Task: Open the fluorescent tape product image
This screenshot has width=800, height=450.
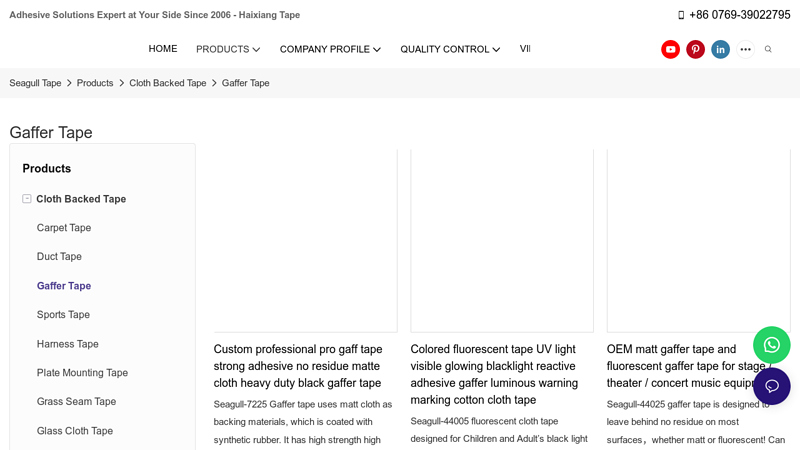Action: [502, 241]
